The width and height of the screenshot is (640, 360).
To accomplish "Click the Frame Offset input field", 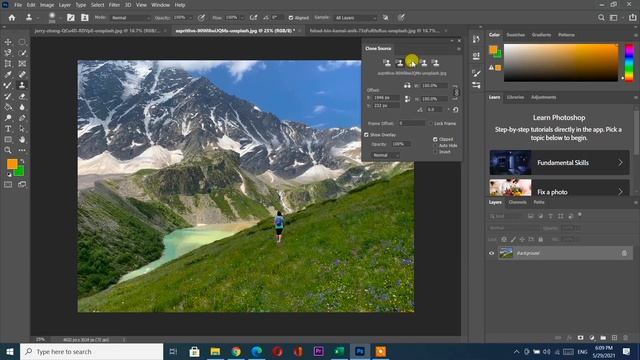I will pos(412,123).
